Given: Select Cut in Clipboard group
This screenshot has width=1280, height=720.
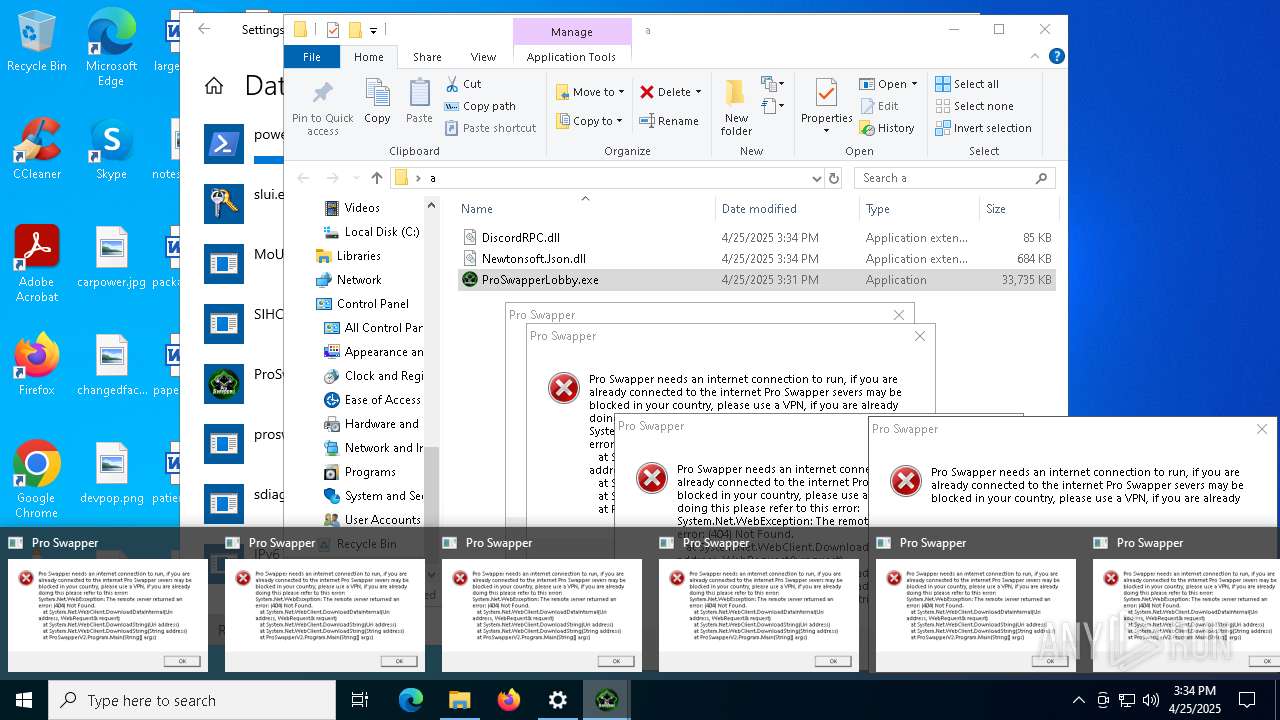Looking at the screenshot, I should pos(463,84).
